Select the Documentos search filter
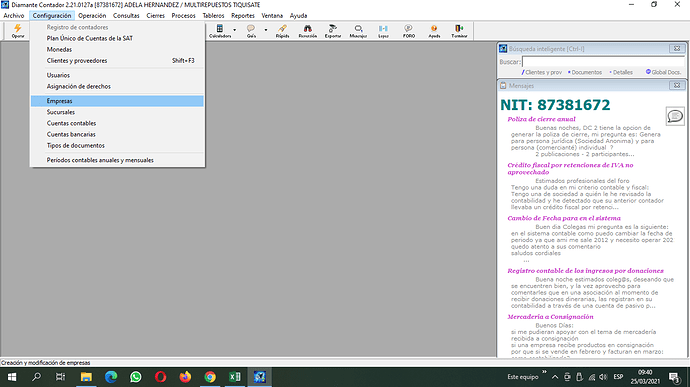This screenshot has width=690, height=387. point(585,72)
